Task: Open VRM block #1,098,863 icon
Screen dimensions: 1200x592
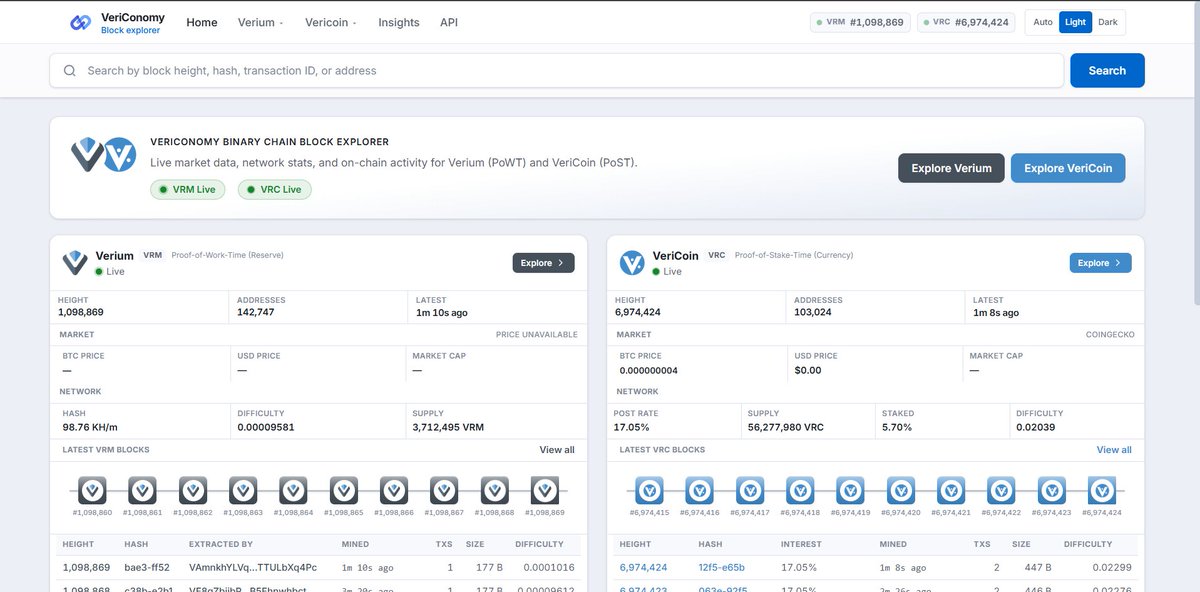Action: tap(243, 490)
